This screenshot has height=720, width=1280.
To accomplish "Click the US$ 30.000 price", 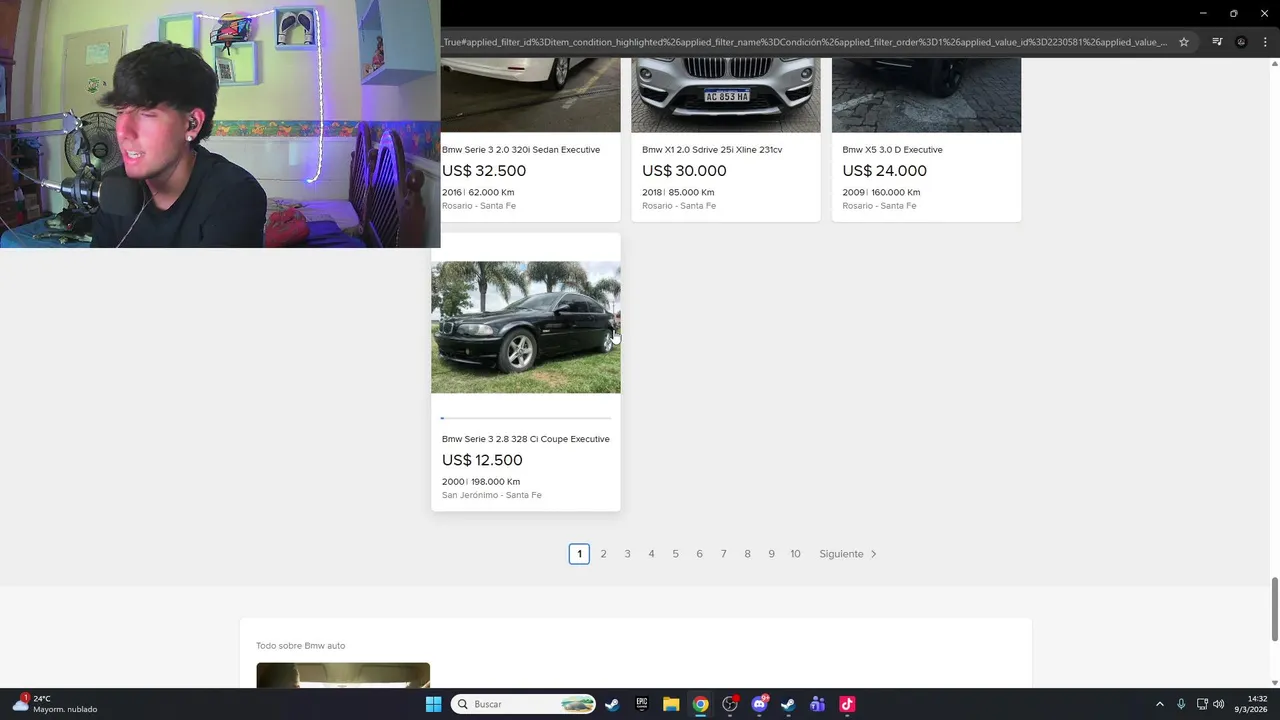I will (684, 171).
